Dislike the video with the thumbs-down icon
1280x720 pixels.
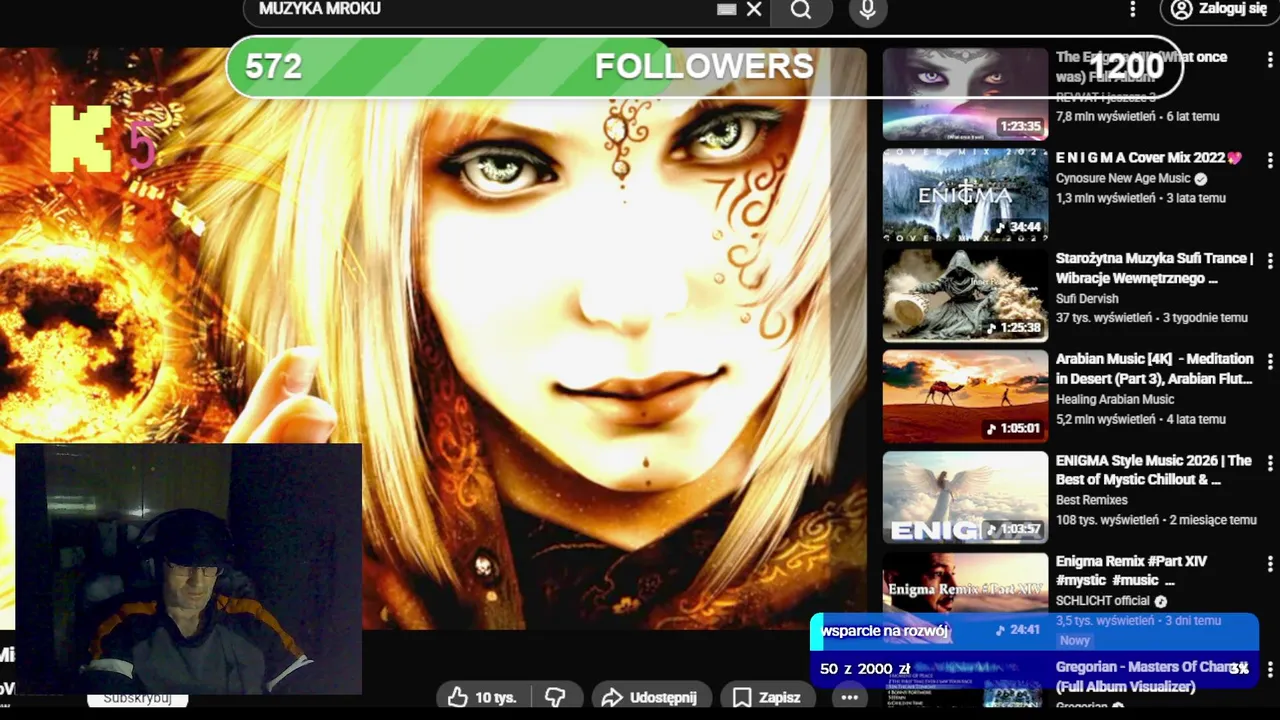(556, 697)
